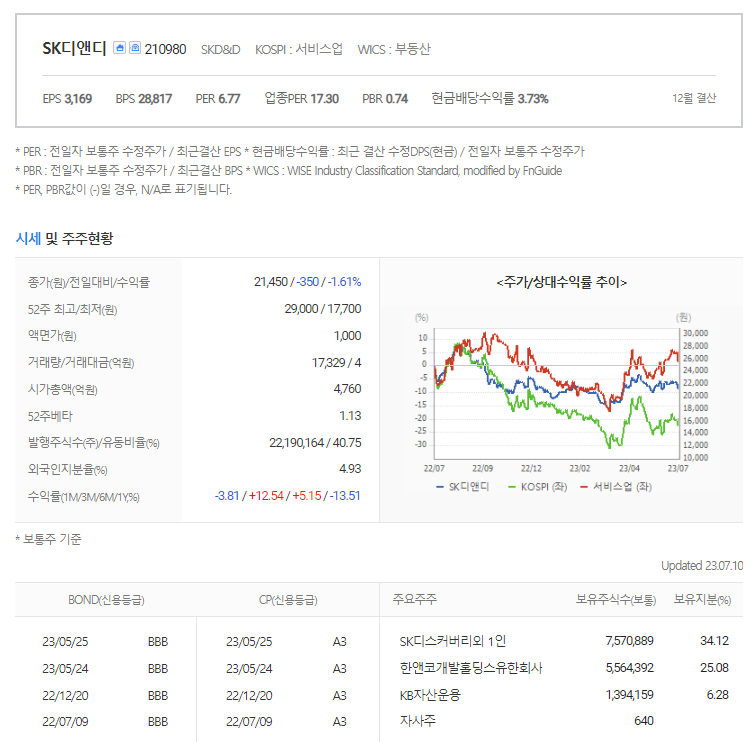Click 시가총액 value 4,760
The image size is (749, 742).
tap(347, 389)
